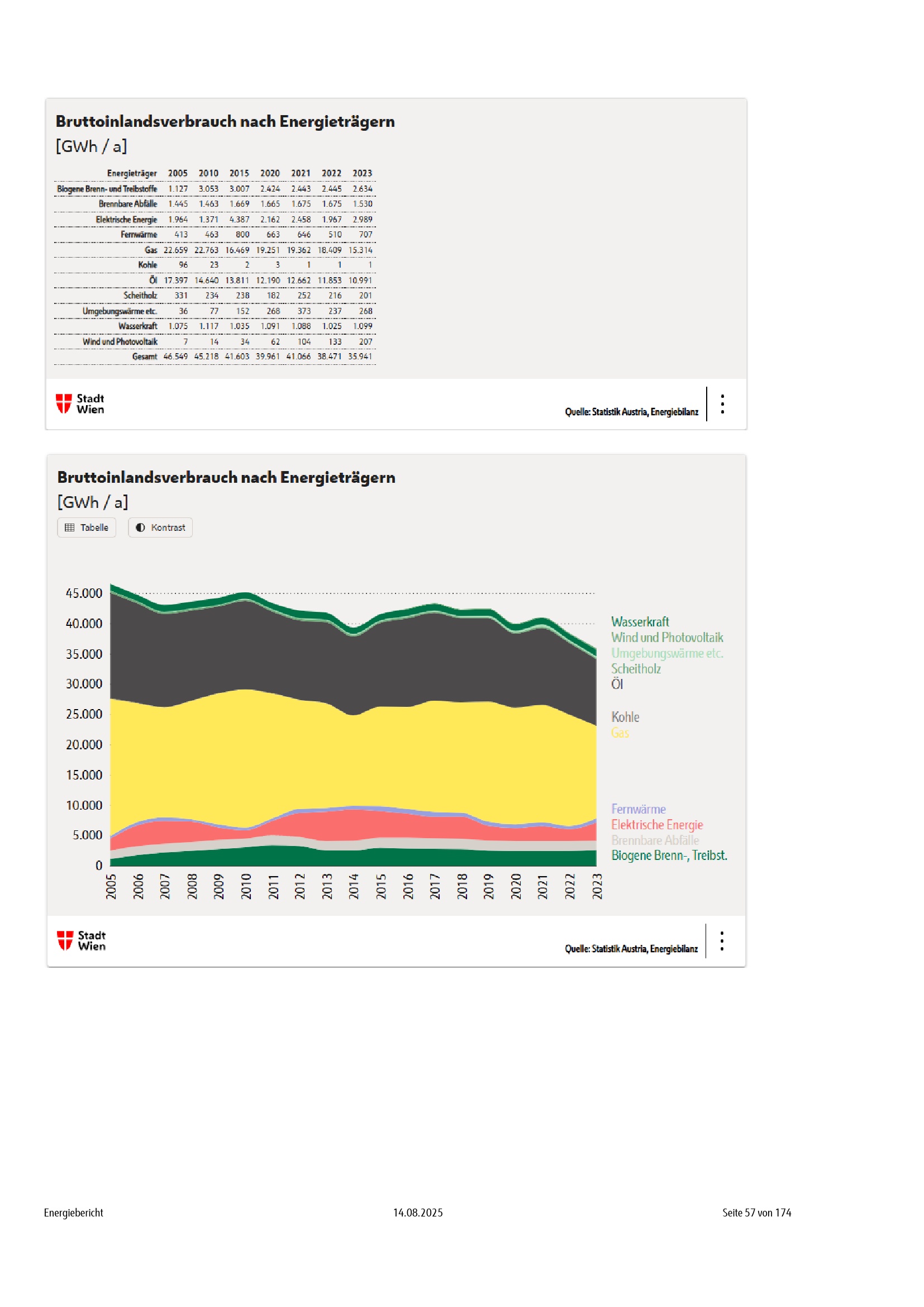Select the Biogene Brenn-, Treibst. legend label
924x1307 pixels.
pos(669,856)
